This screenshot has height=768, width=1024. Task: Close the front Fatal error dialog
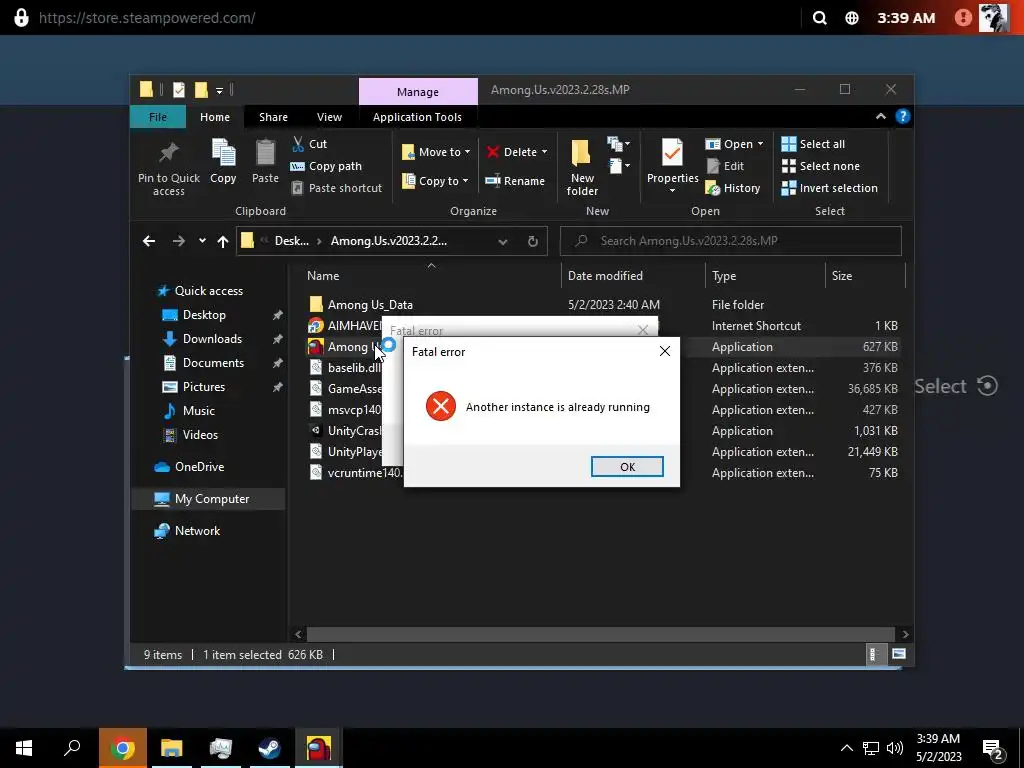[665, 351]
